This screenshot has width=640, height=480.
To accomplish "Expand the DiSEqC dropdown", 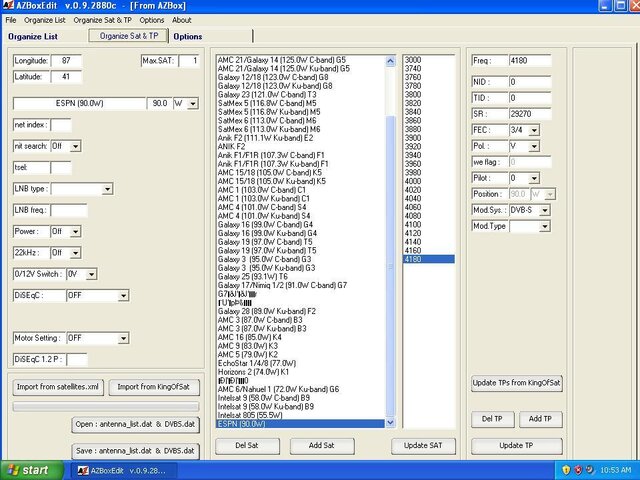I will [x=123, y=296].
